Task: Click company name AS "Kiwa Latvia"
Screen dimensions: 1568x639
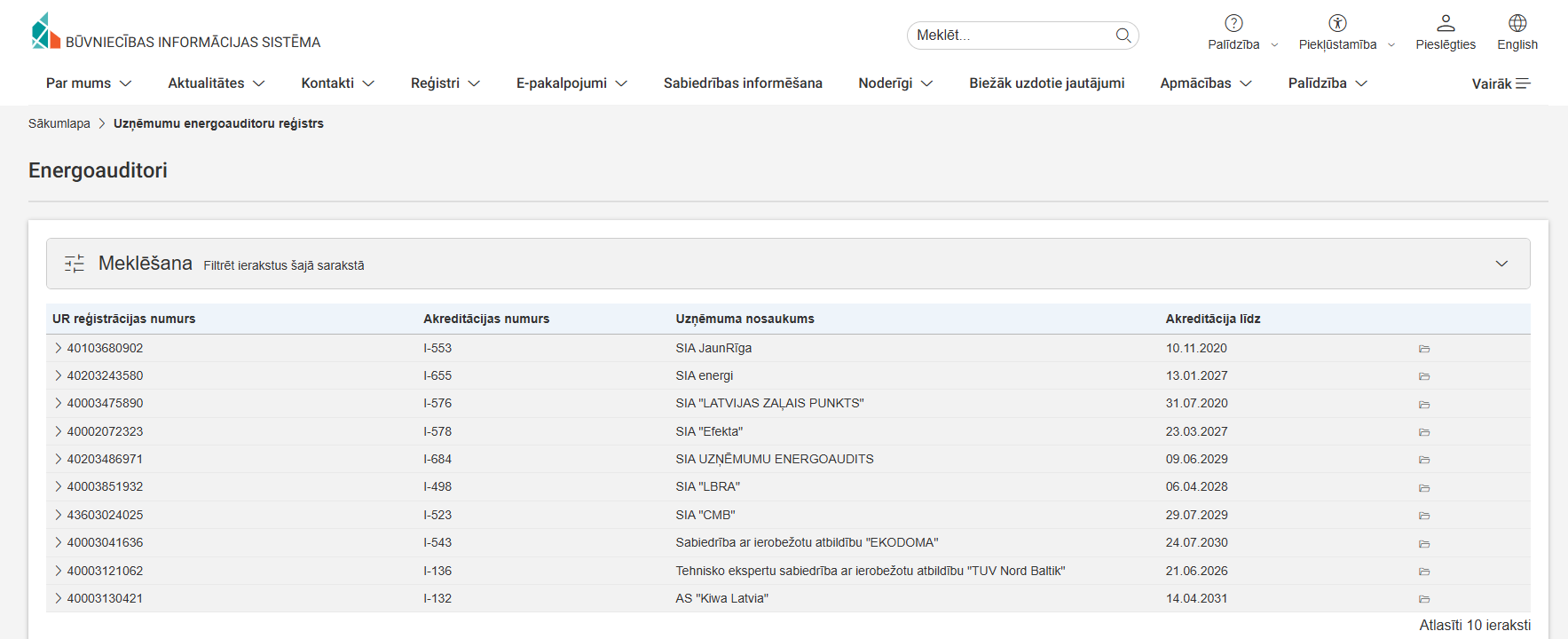Action: click(722, 598)
